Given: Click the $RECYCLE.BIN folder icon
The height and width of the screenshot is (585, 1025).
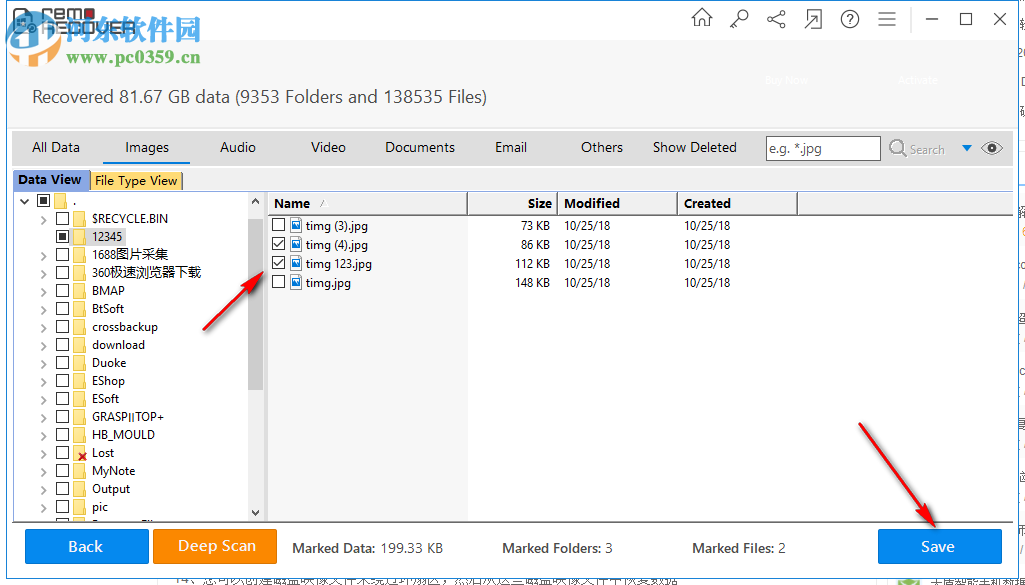Looking at the screenshot, I should (80, 218).
